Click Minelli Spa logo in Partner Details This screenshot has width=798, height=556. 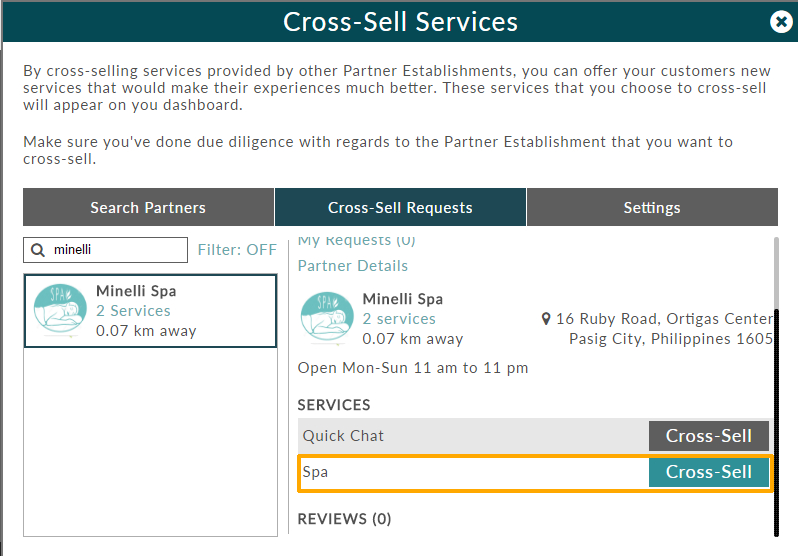click(x=327, y=318)
